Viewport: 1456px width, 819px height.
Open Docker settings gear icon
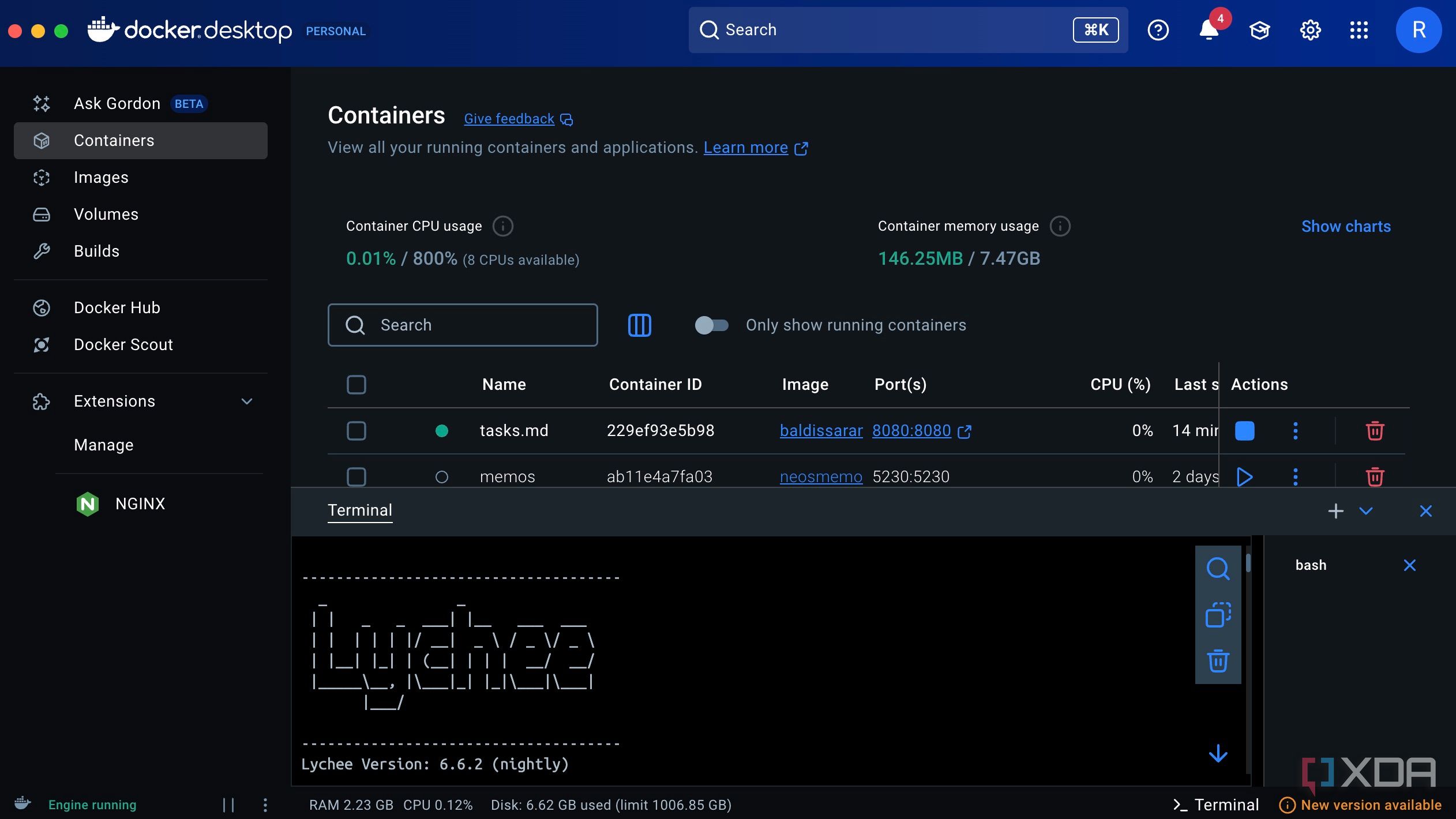(1310, 30)
